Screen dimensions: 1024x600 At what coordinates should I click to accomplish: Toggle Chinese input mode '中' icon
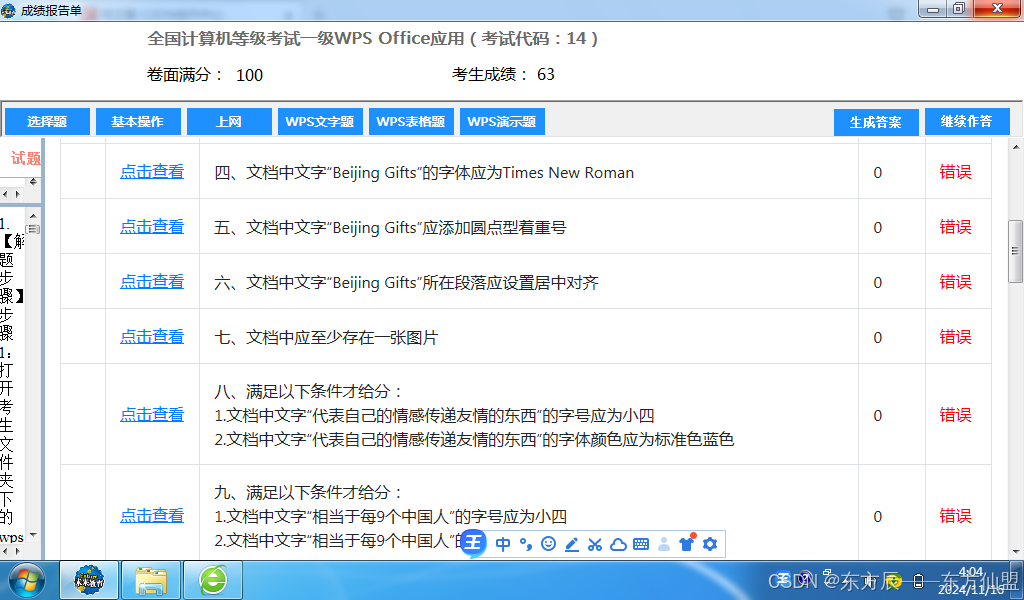click(x=503, y=544)
